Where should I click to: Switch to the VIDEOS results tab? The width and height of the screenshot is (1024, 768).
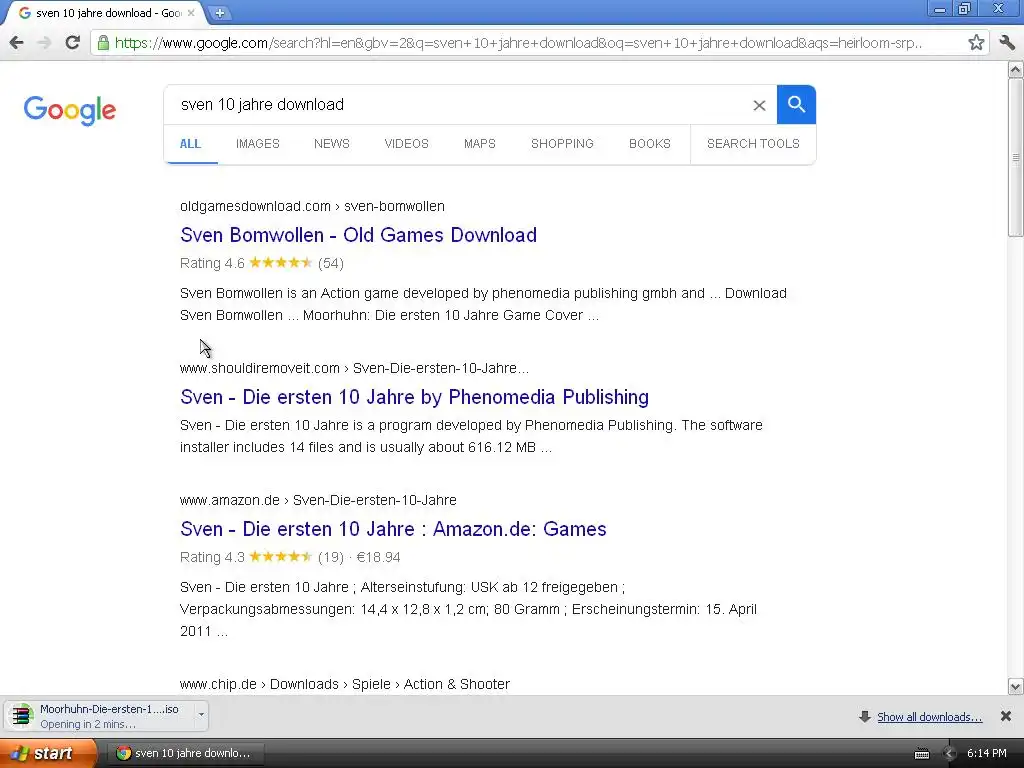[406, 144]
